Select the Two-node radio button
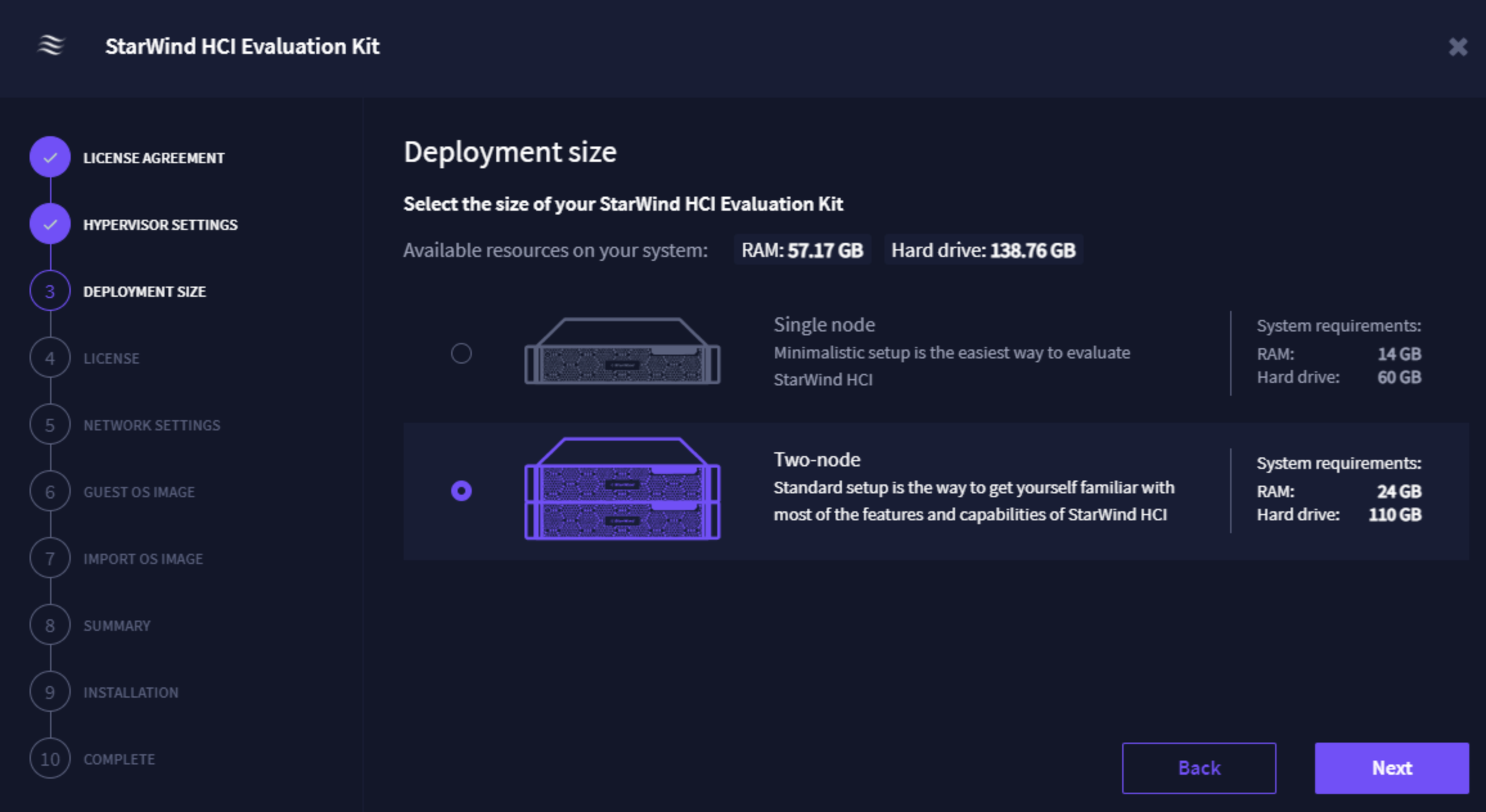Screen dimensions: 1486x812 [461, 491]
